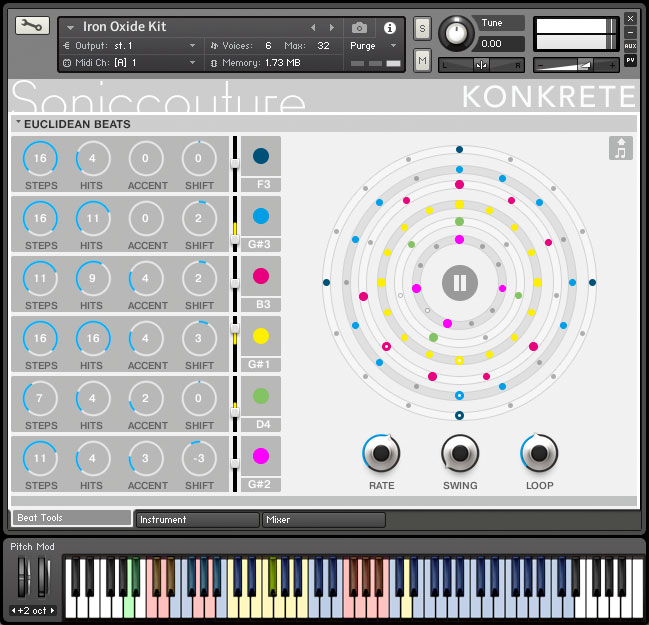Open the Purge dropdown menu
This screenshot has height=625, width=649.
point(373,46)
